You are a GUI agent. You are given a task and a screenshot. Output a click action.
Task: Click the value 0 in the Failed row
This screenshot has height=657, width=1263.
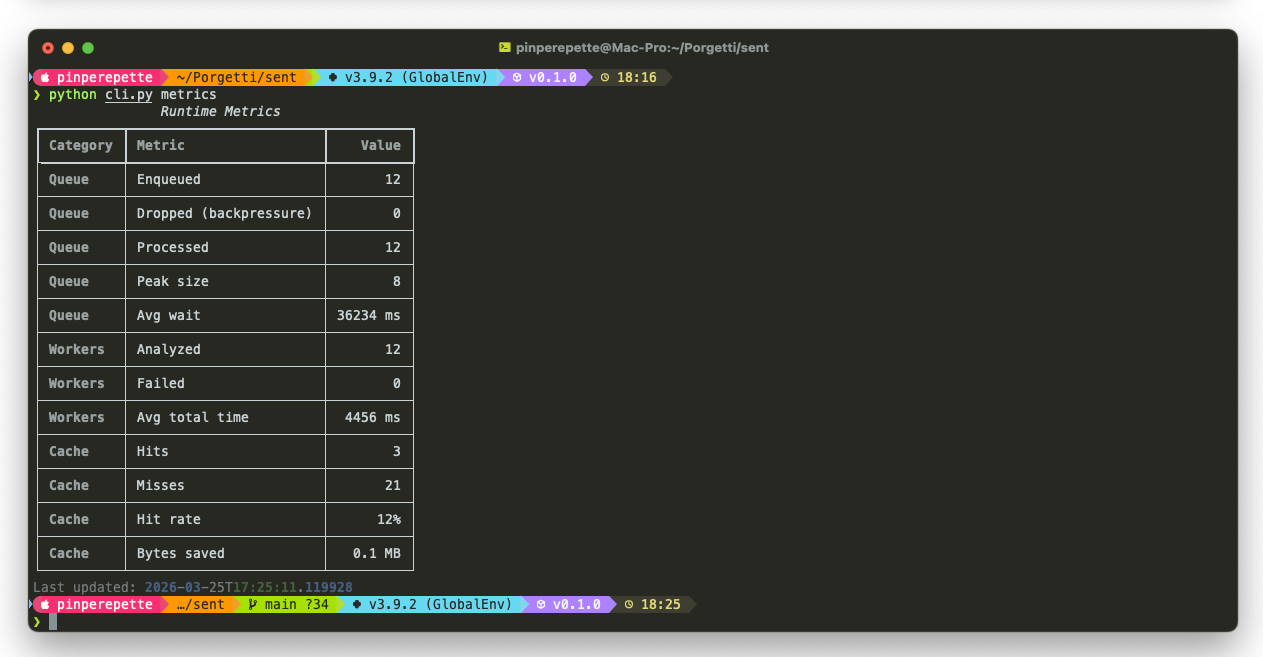click(x=397, y=383)
